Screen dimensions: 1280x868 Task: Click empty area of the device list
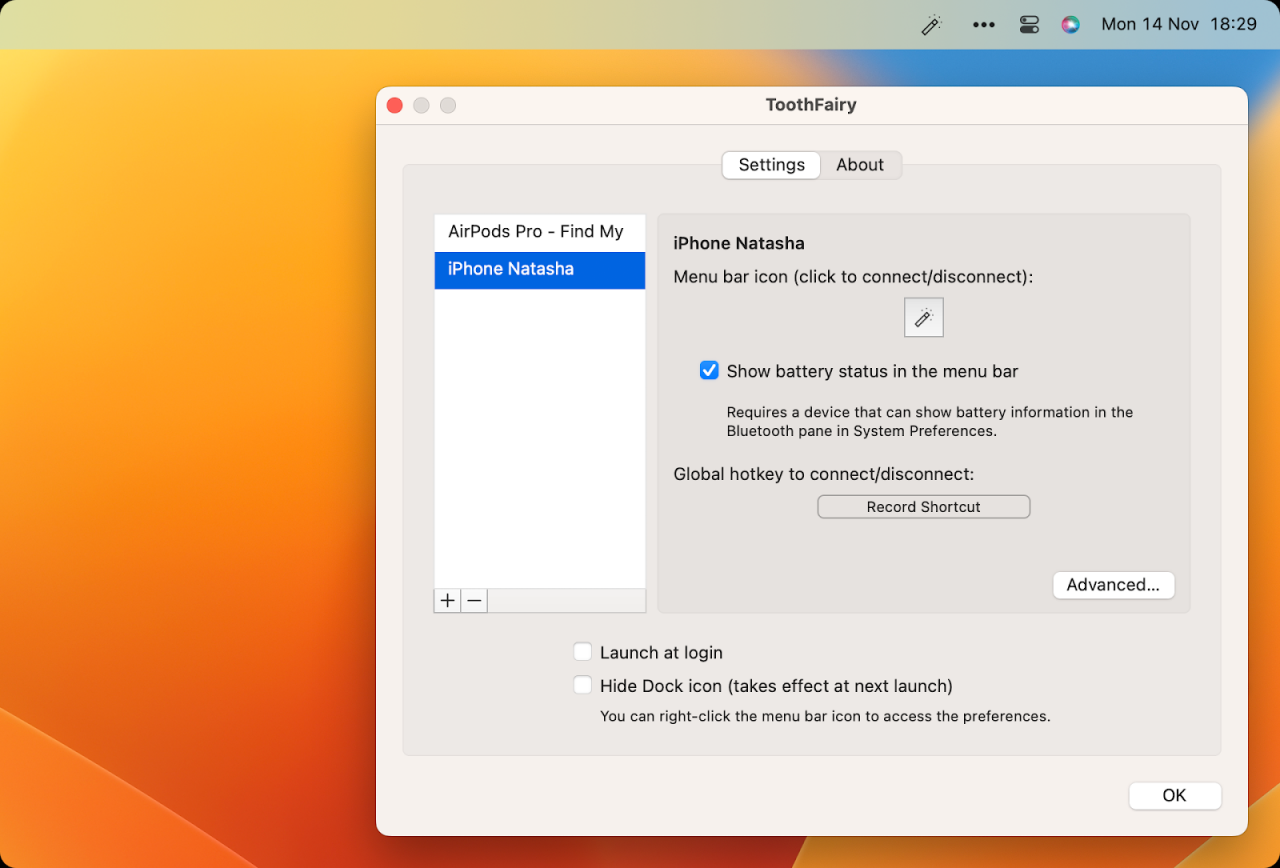539,440
